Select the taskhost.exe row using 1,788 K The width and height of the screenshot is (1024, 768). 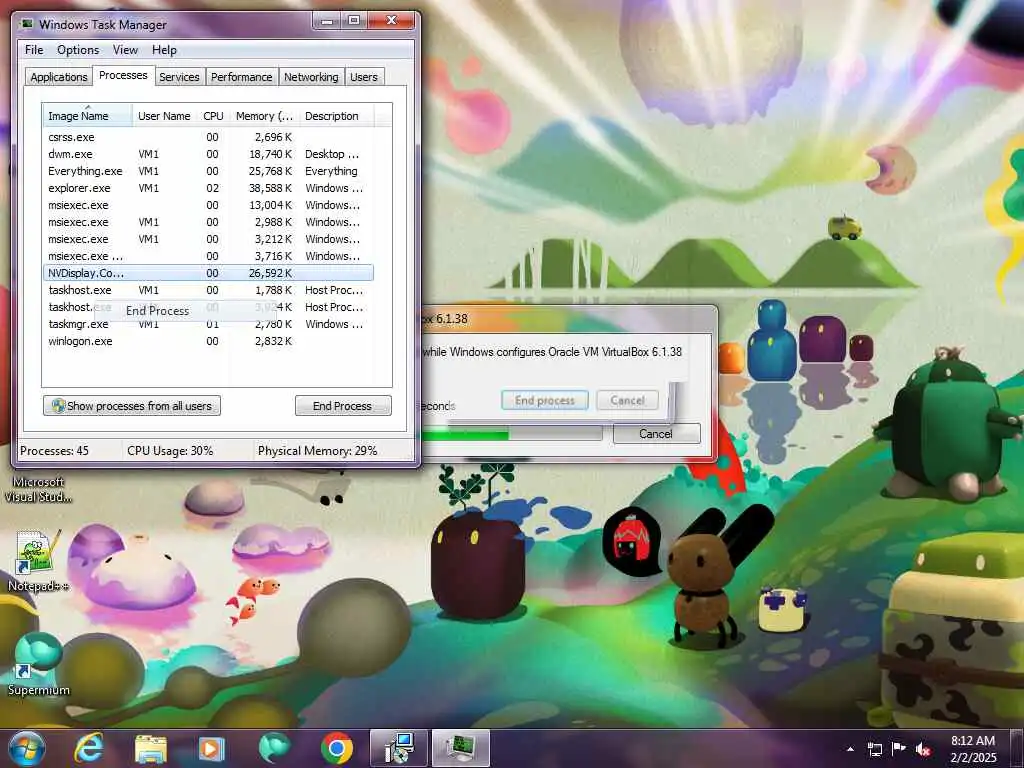click(208, 290)
